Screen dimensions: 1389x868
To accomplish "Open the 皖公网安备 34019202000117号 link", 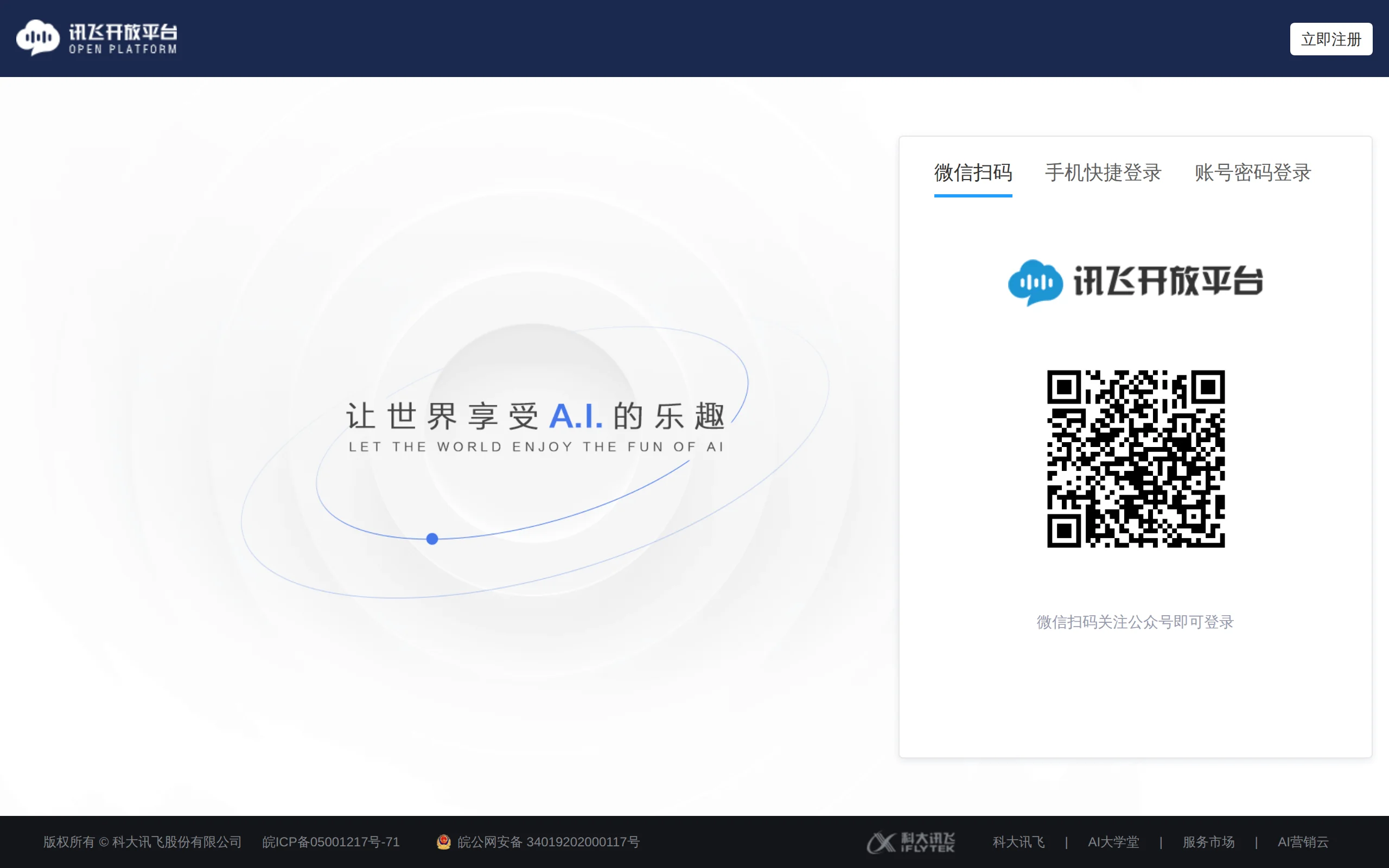I will tap(548, 841).
